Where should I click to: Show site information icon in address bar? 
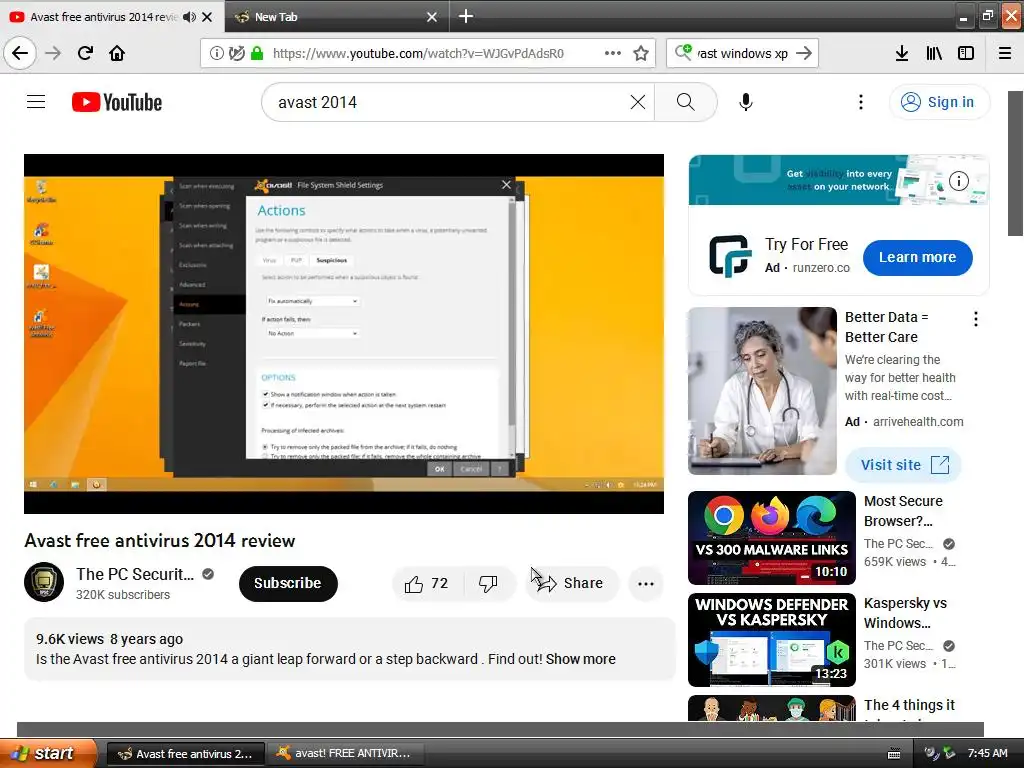click(x=216, y=53)
